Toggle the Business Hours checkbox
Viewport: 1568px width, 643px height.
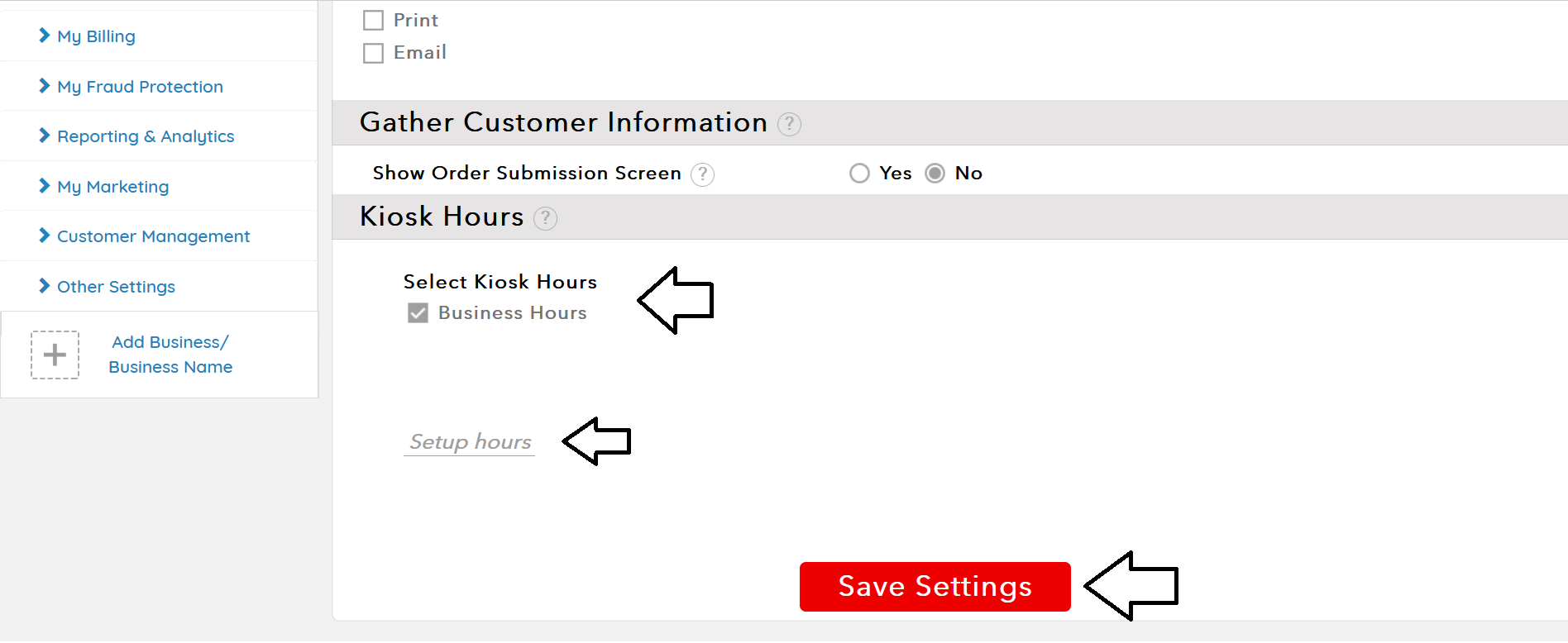pos(418,313)
